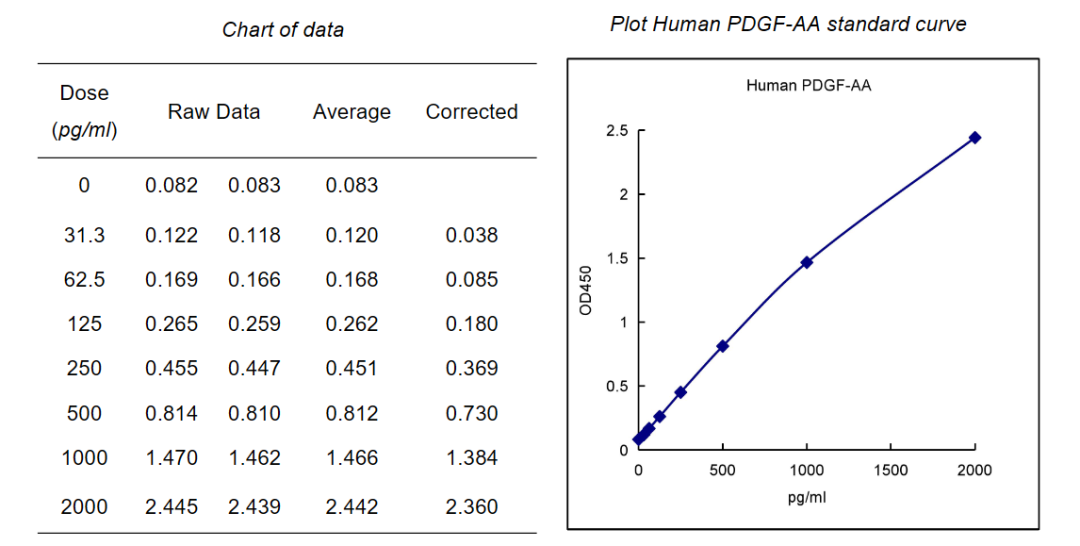1080x546 pixels.
Task: Click the 2000 pg/ml data point marker
Action: (975, 138)
